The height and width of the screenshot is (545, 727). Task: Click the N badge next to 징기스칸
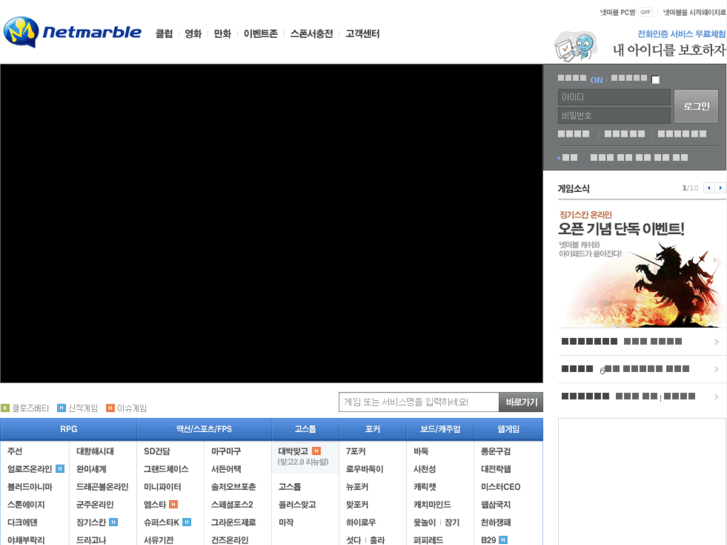[113, 522]
